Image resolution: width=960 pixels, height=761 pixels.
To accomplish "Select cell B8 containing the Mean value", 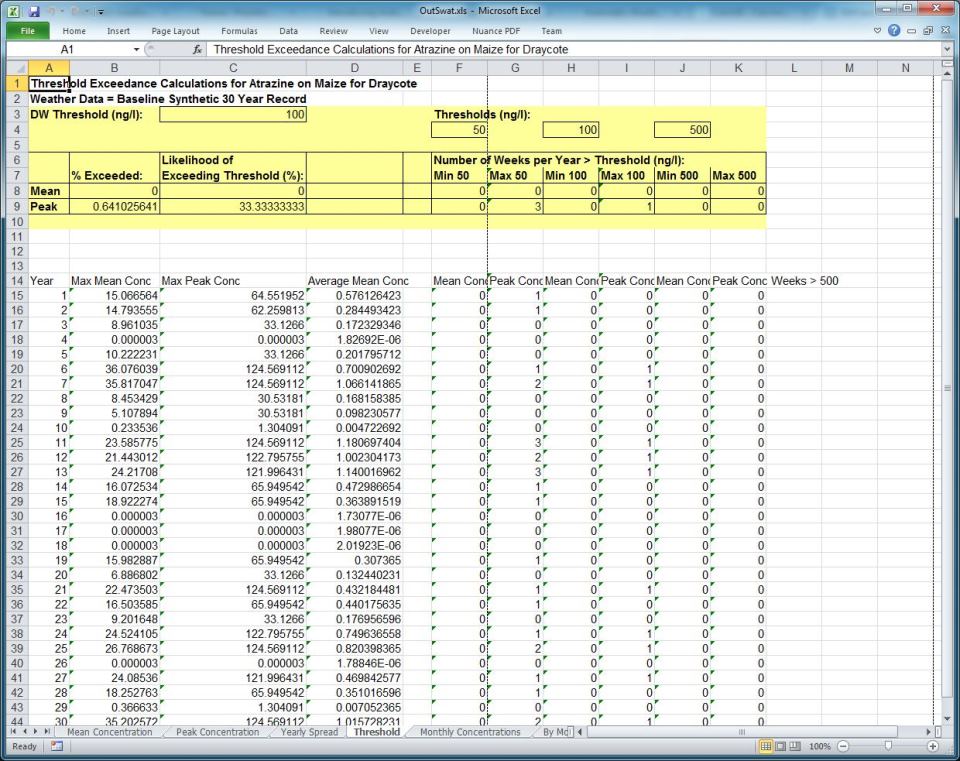I will 114,190.
